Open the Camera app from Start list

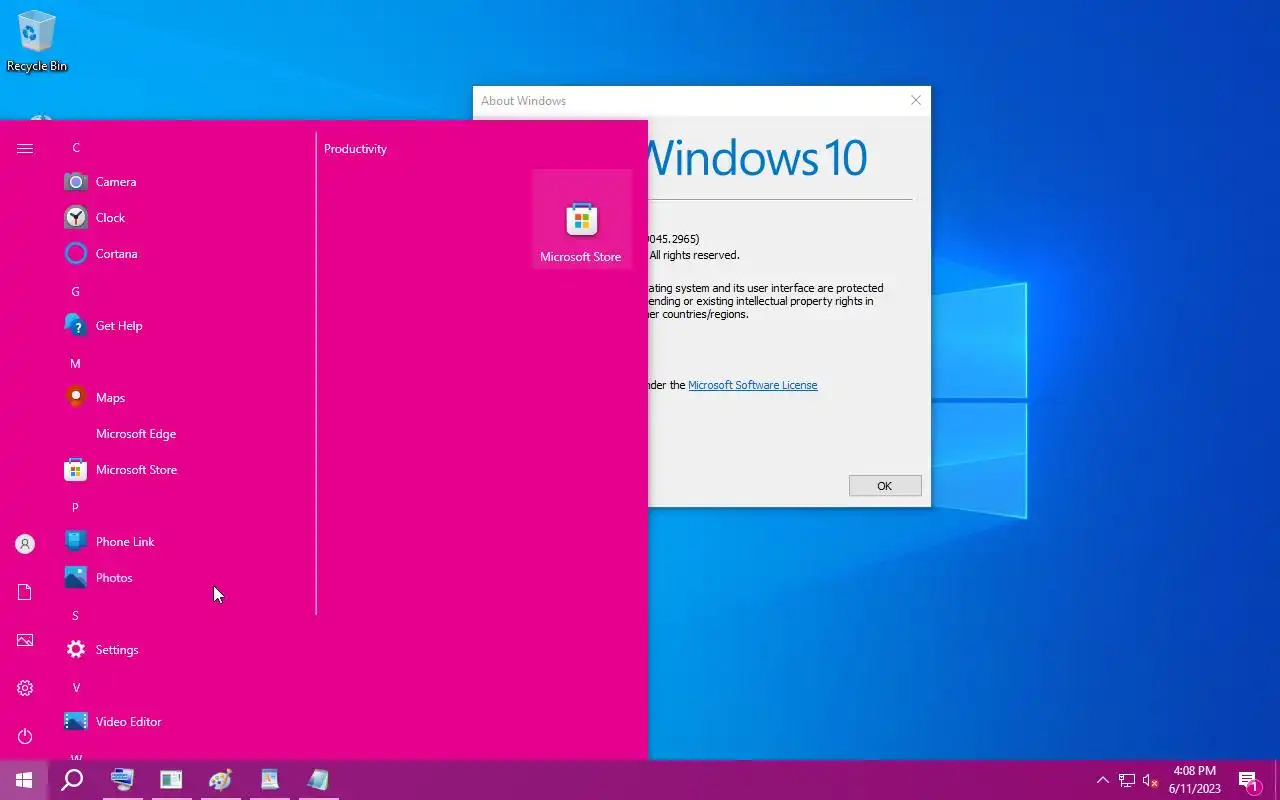(186, 182)
